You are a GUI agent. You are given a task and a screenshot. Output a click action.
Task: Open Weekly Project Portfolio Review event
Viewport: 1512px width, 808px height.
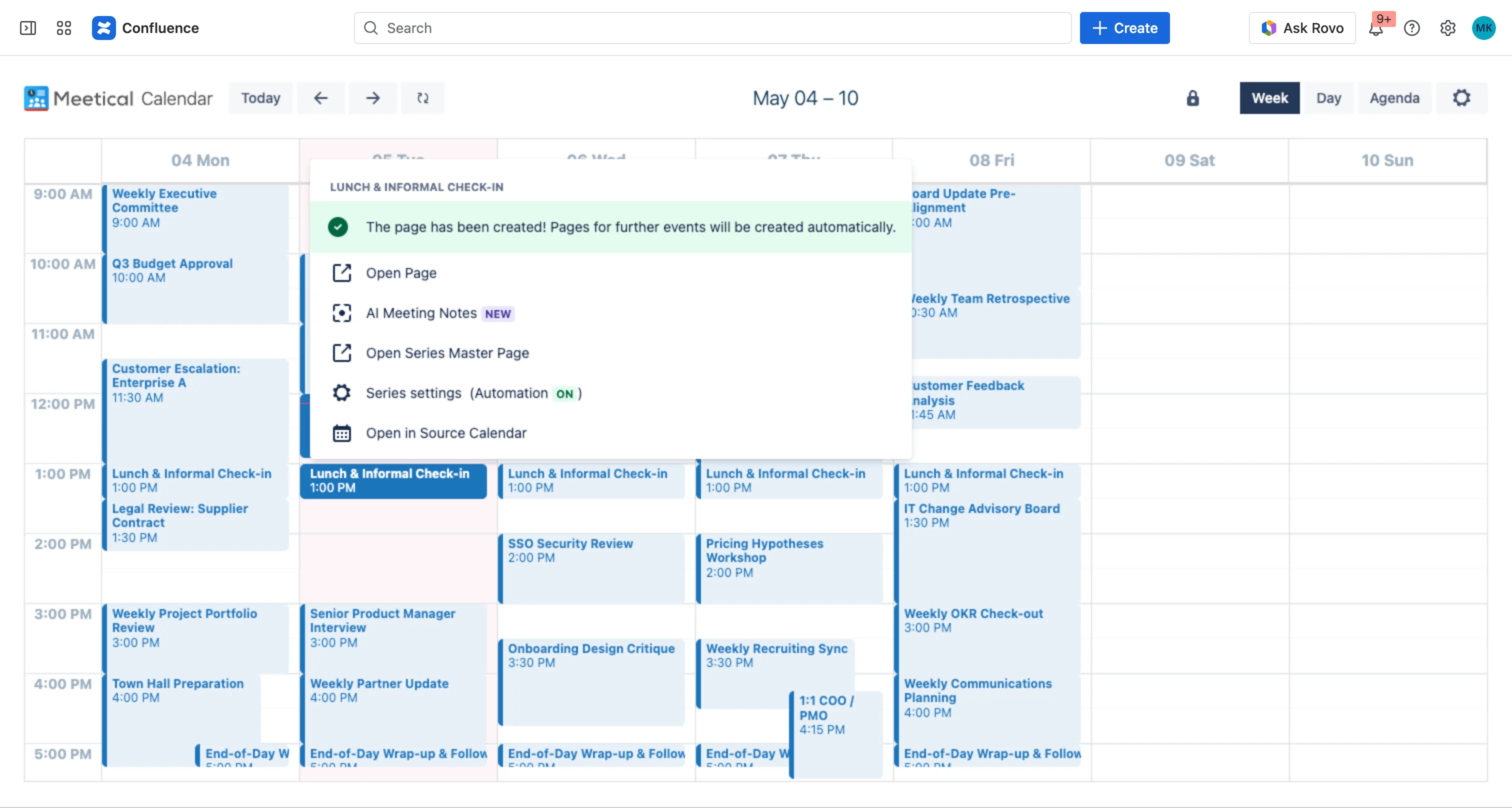195,638
